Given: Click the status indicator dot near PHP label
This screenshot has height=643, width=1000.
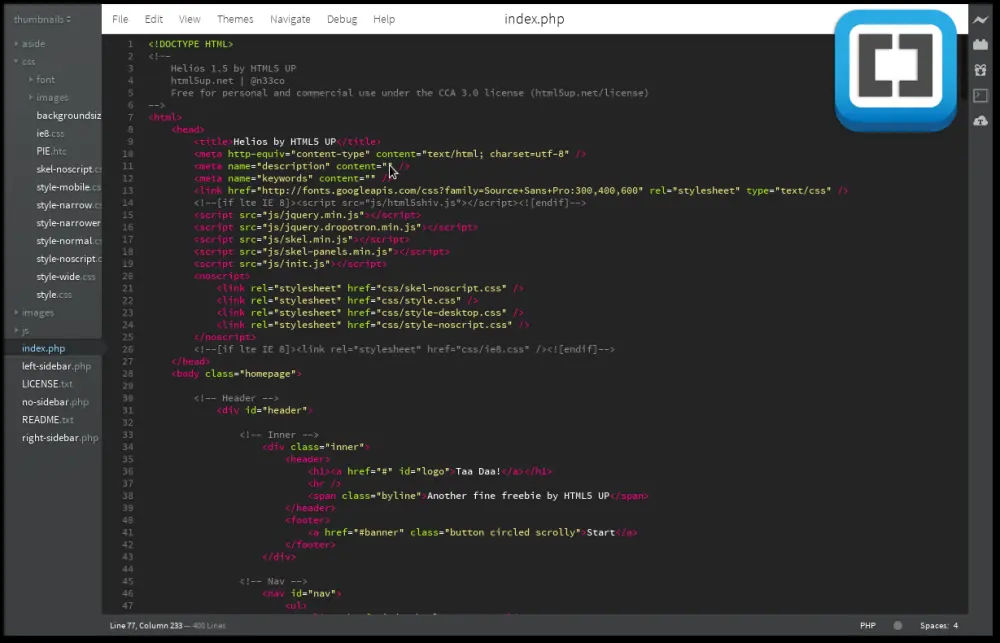Looking at the screenshot, I should click(895, 625).
